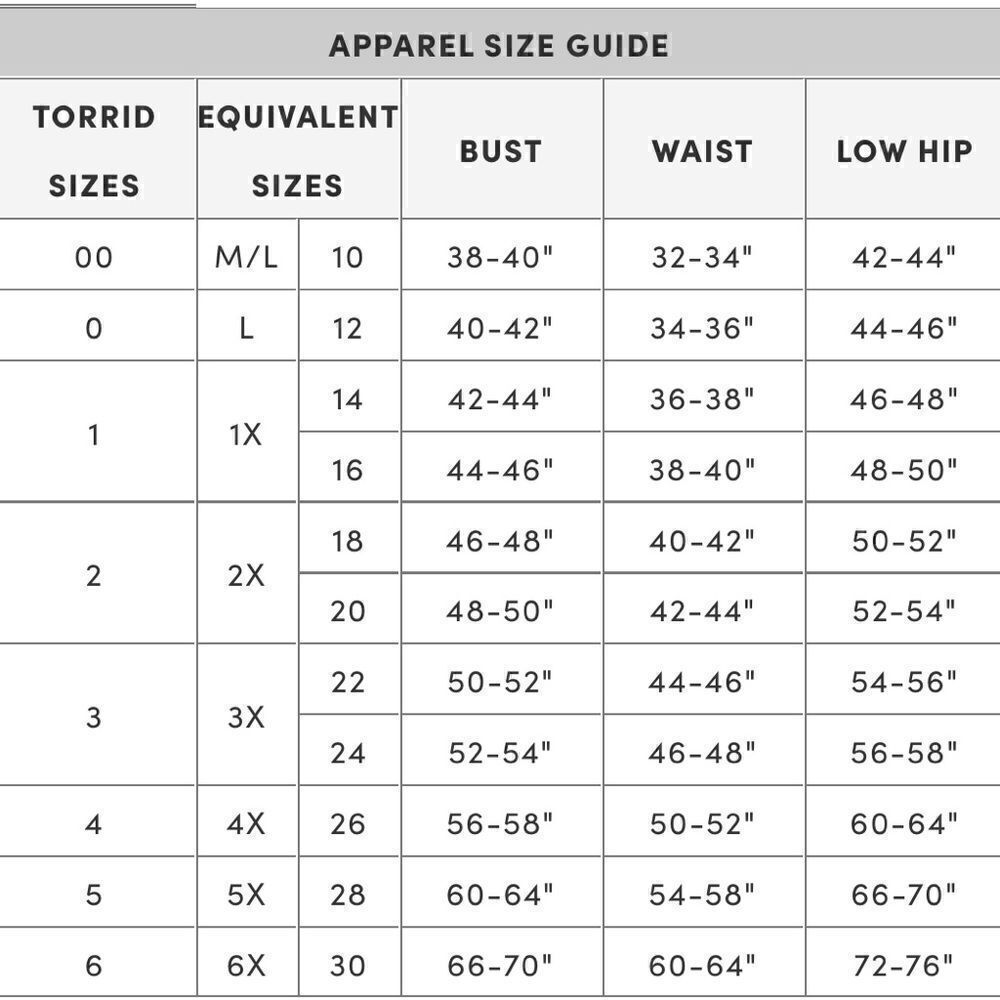Select Torrid size 6 cell
This screenshot has width=1000, height=1000.
94,965
